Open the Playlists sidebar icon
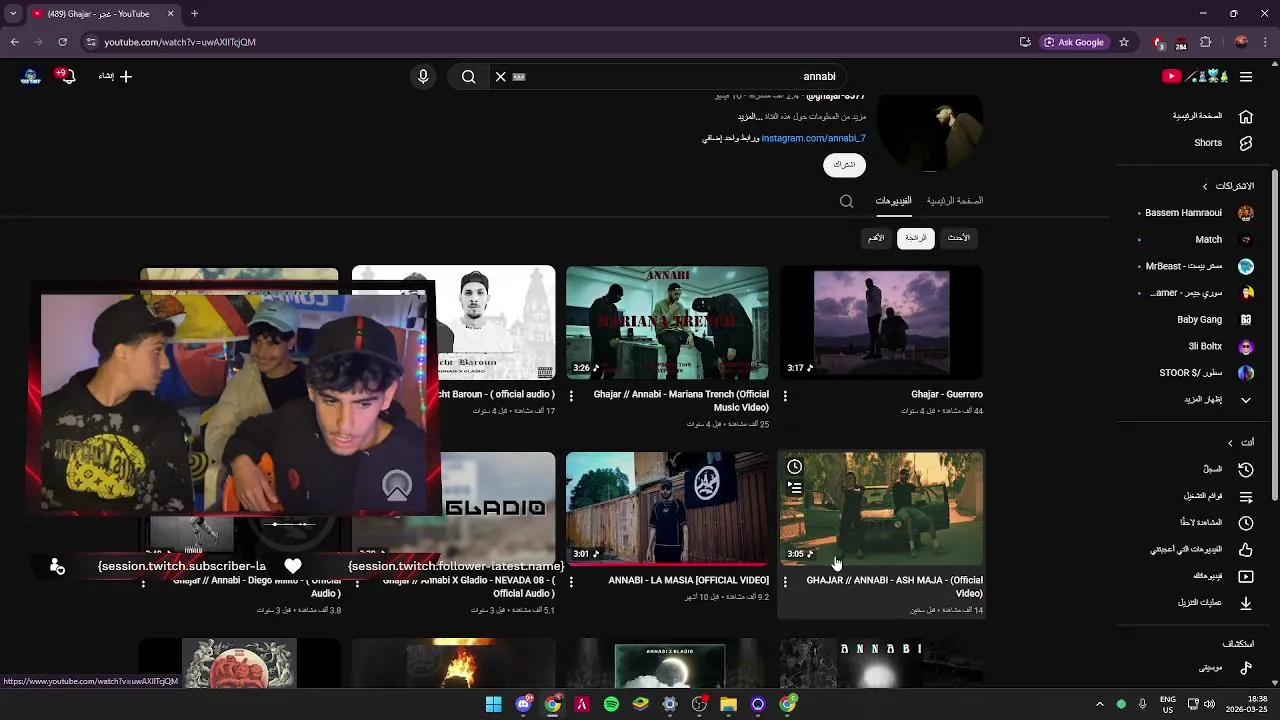The width and height of the screenshot is (1280, 720). [x=1246, y=496]
